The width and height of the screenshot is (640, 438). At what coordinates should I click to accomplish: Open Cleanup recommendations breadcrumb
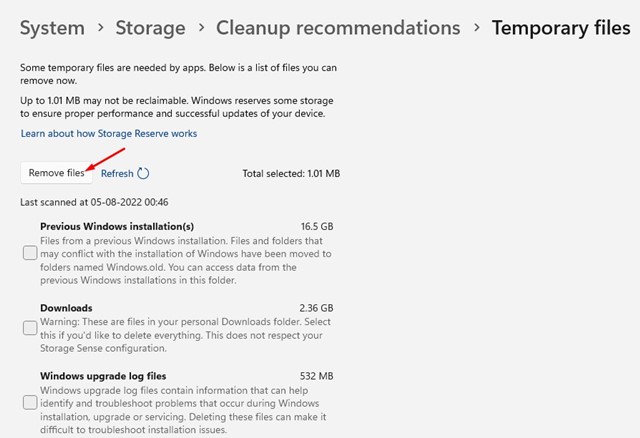338,28
